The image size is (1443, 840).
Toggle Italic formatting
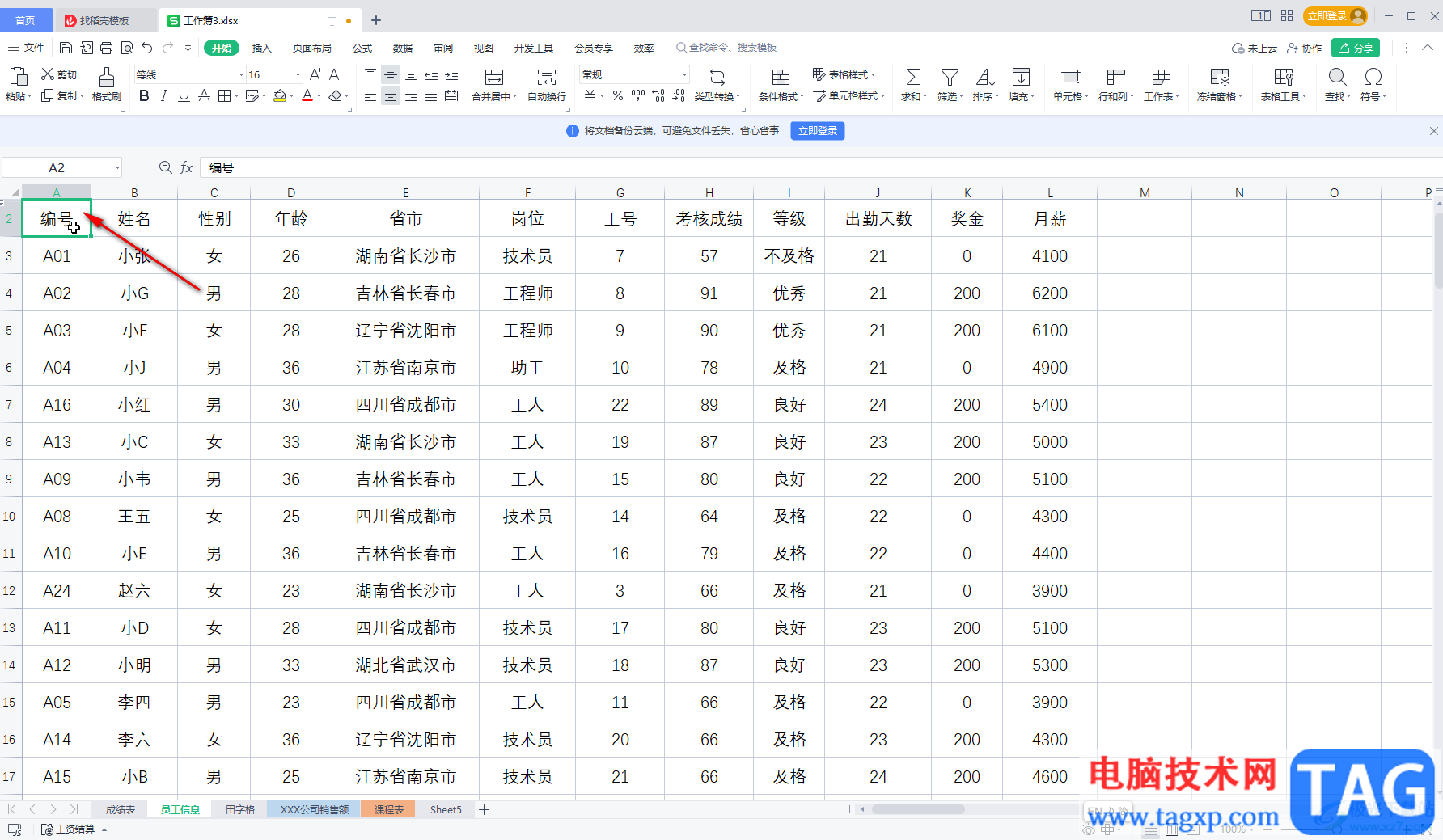click(x=164, y=95)
